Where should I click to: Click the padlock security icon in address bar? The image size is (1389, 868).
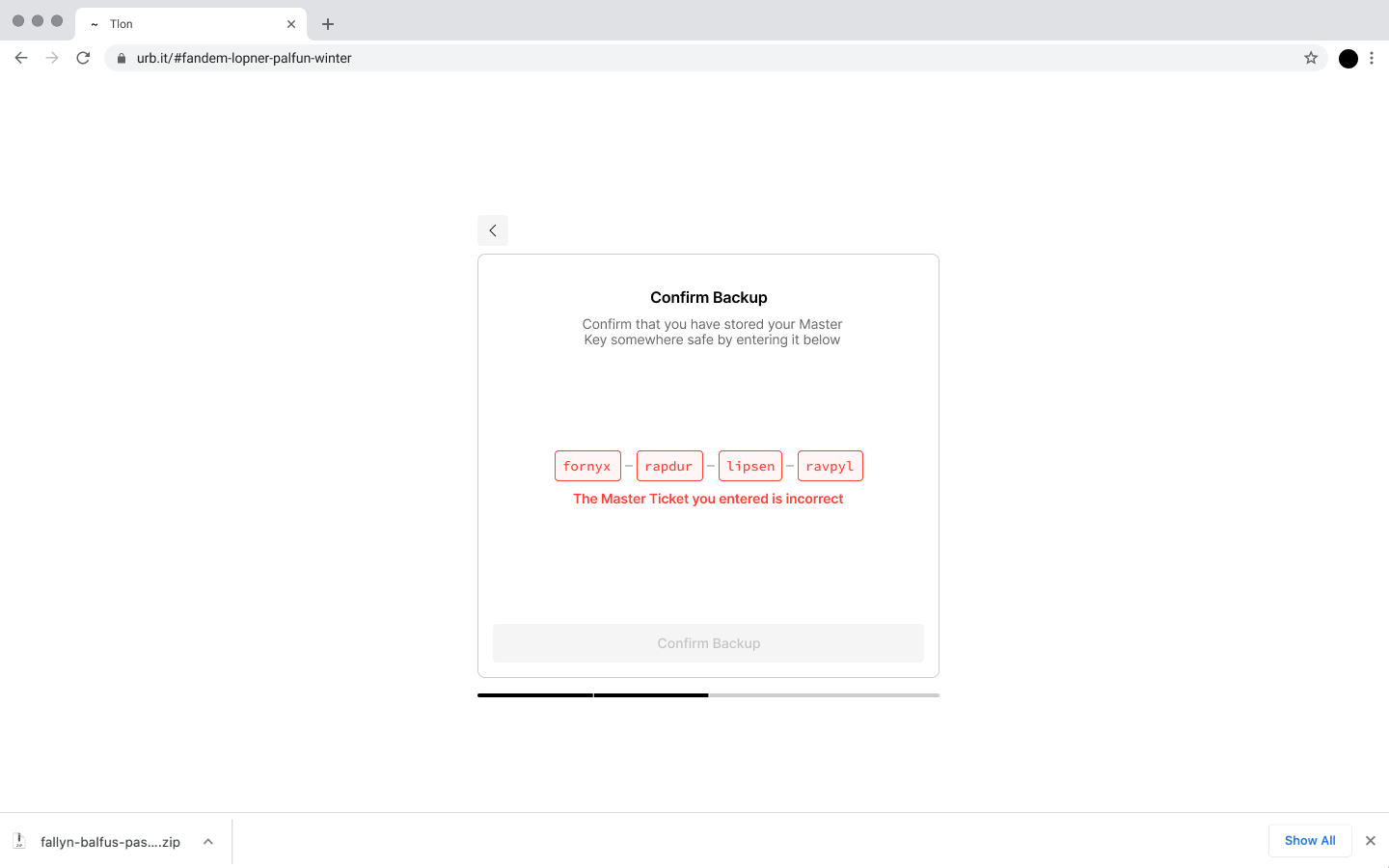(x=121, y=58)
